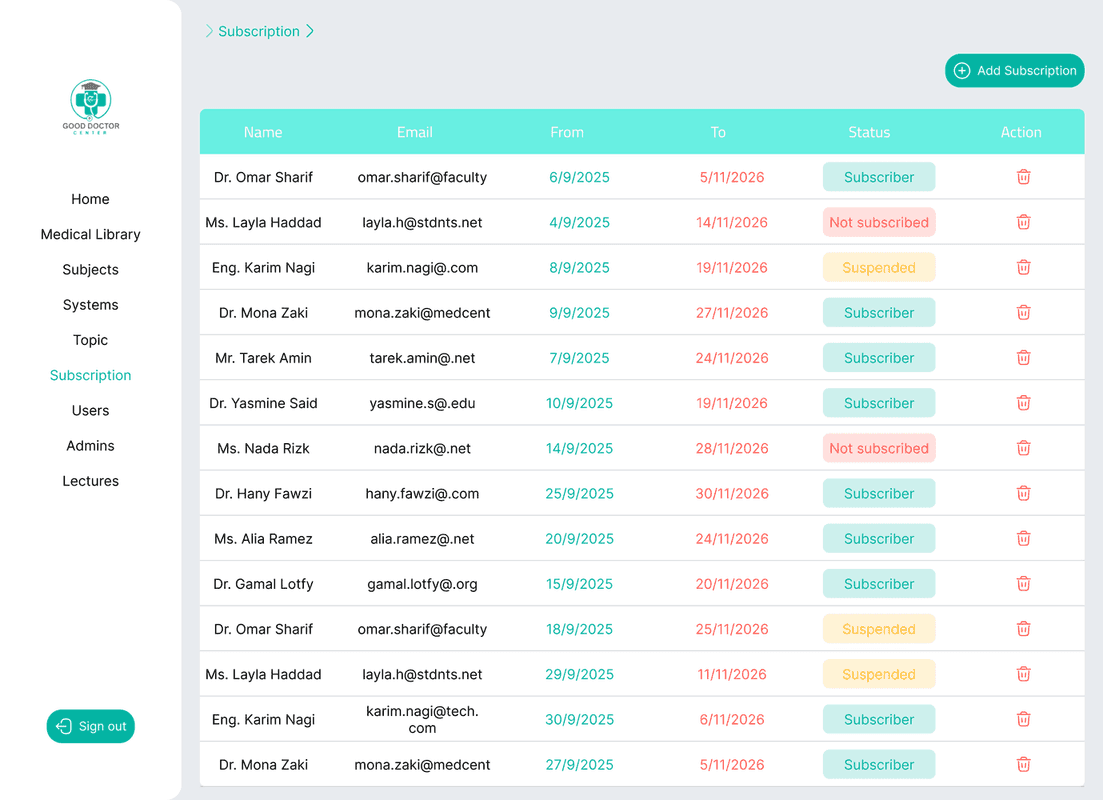Click the Status column header
Image resolution: width=1103 pixels, height=800 pixels.
[x=869, y=132]
